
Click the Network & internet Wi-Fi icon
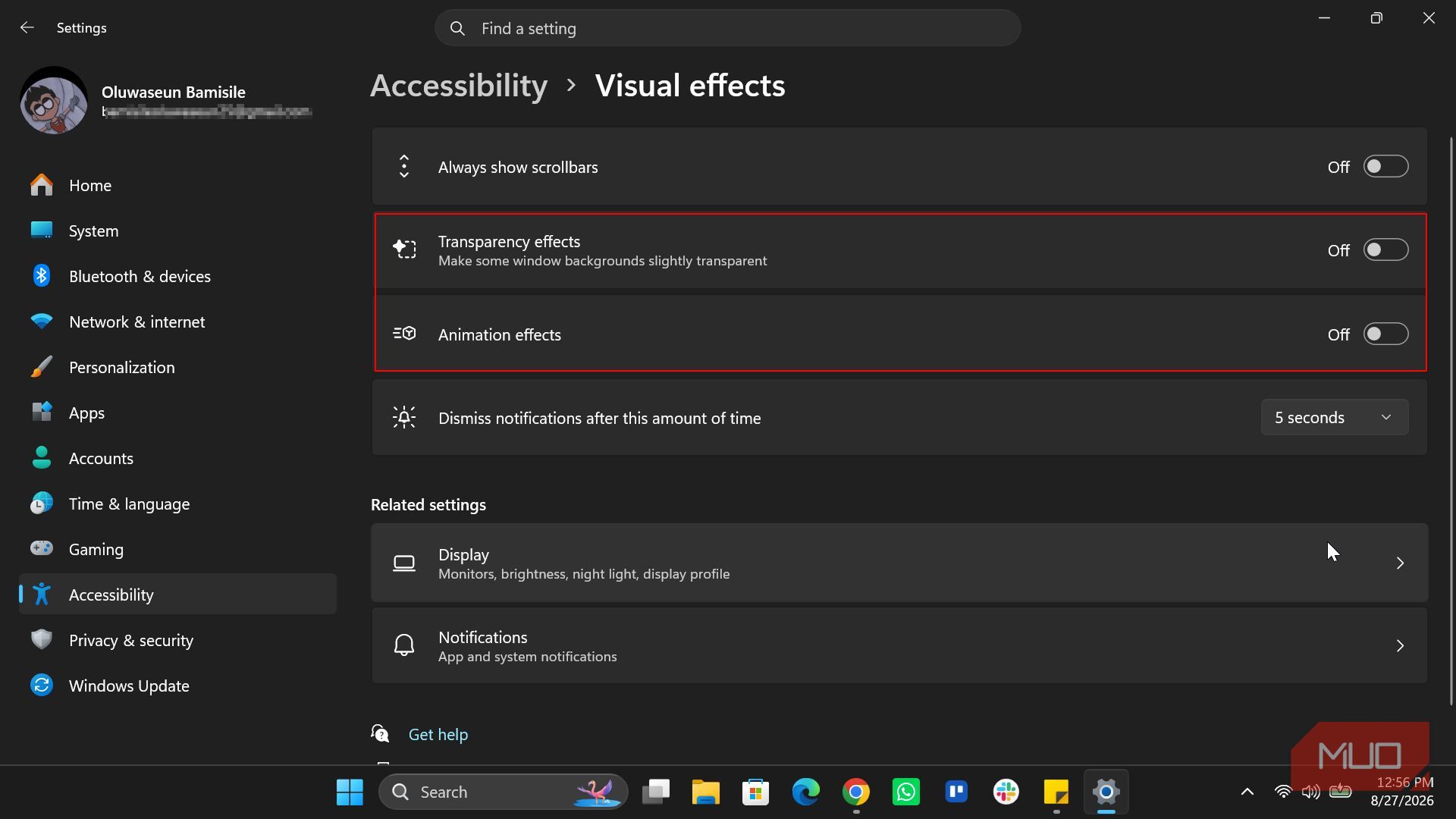point(42,322)
